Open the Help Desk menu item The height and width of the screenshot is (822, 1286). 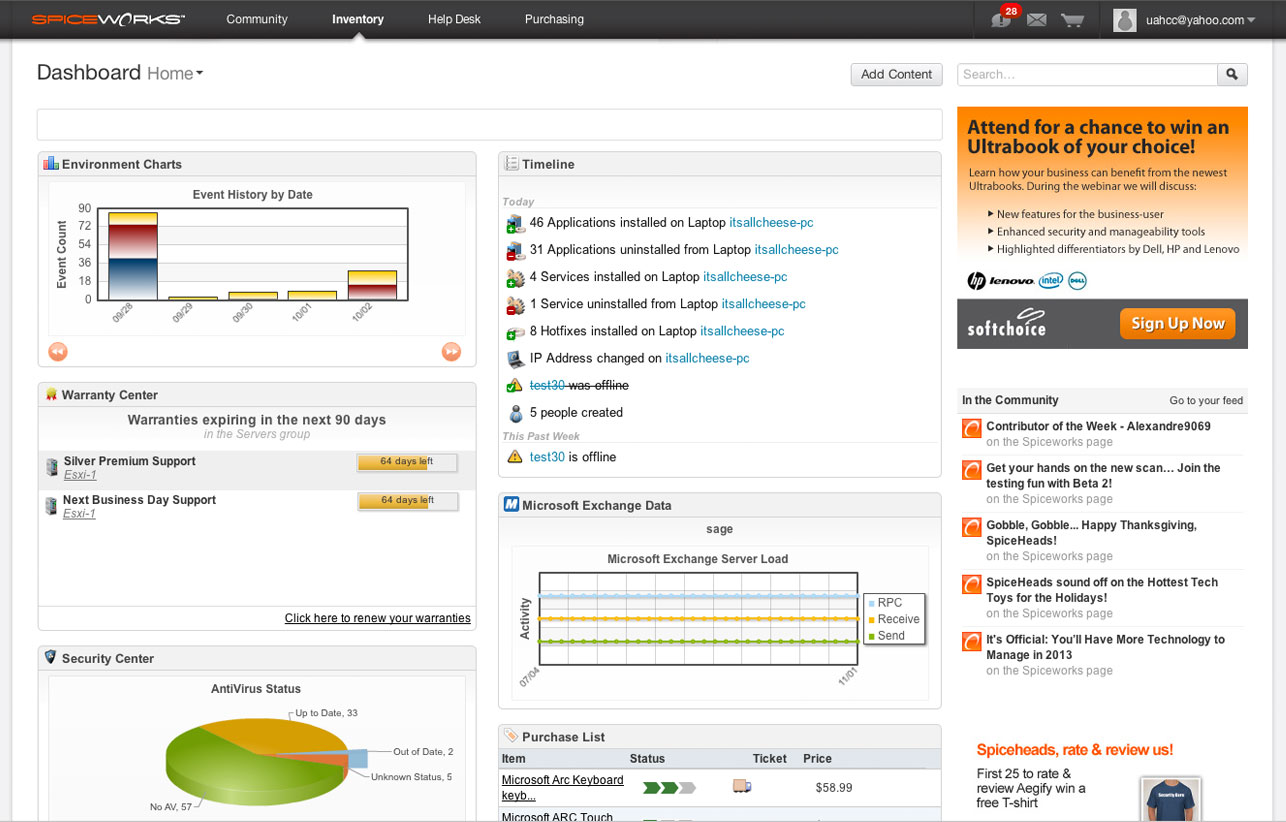coord(453,18)
